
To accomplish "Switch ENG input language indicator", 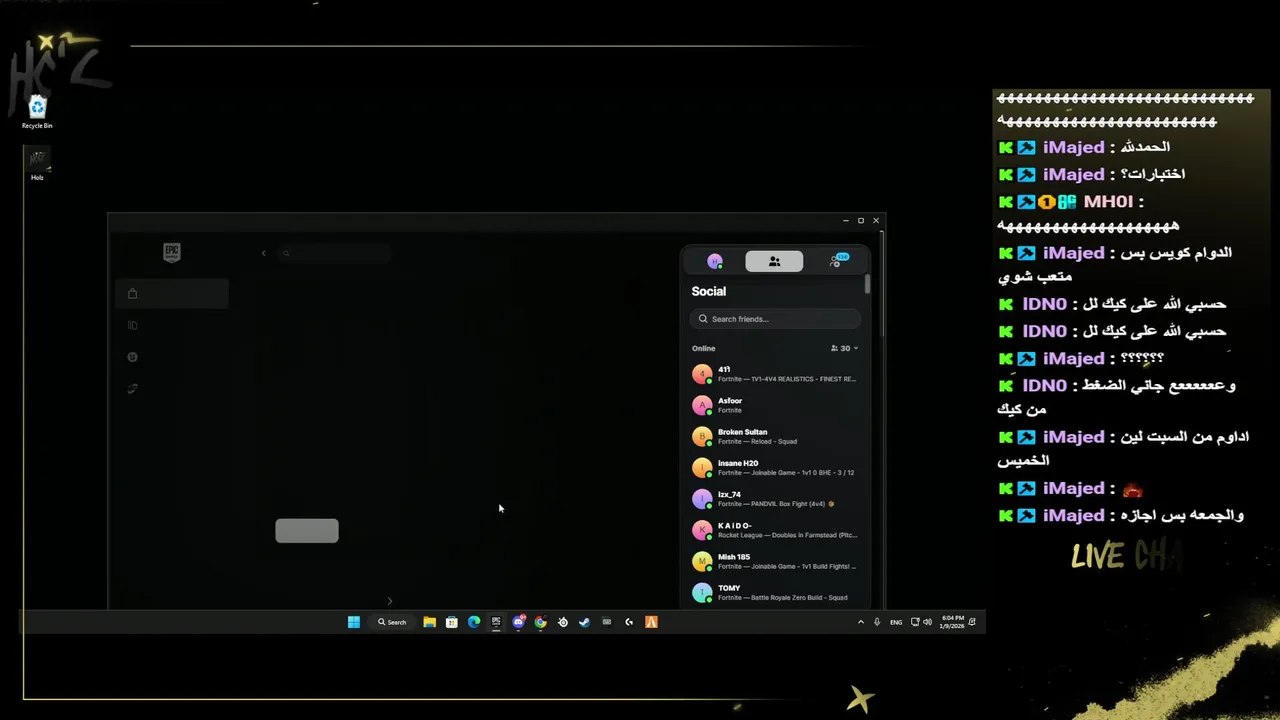I will tap(896, 622).
